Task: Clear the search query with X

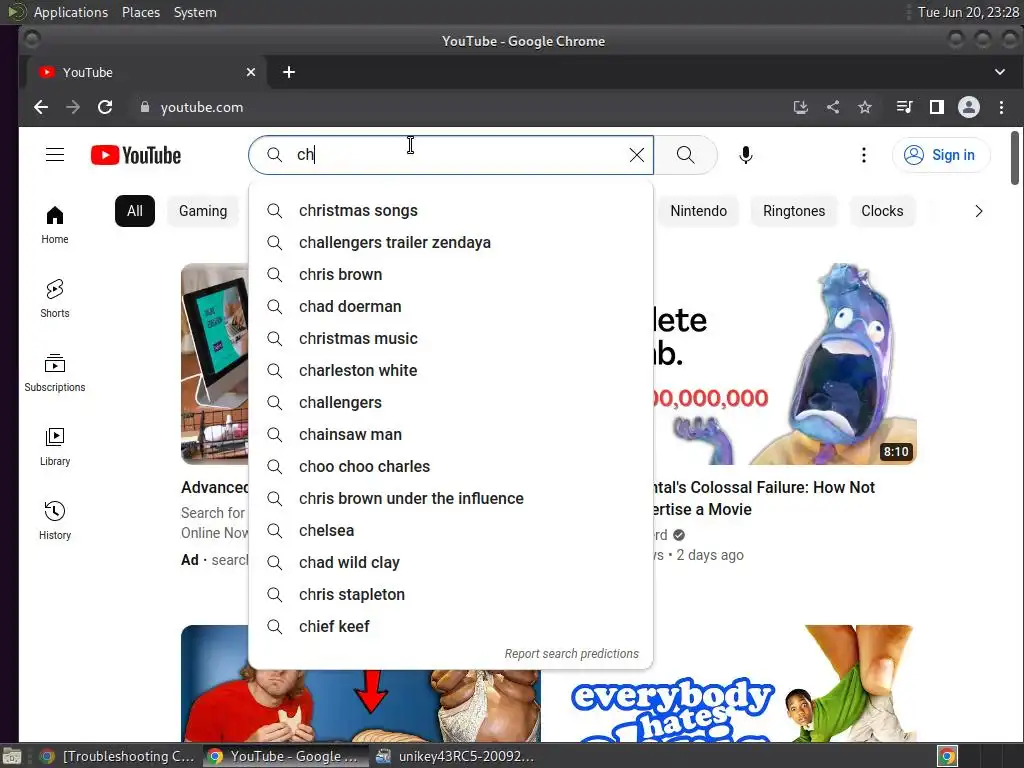Action: coord(637,155)
